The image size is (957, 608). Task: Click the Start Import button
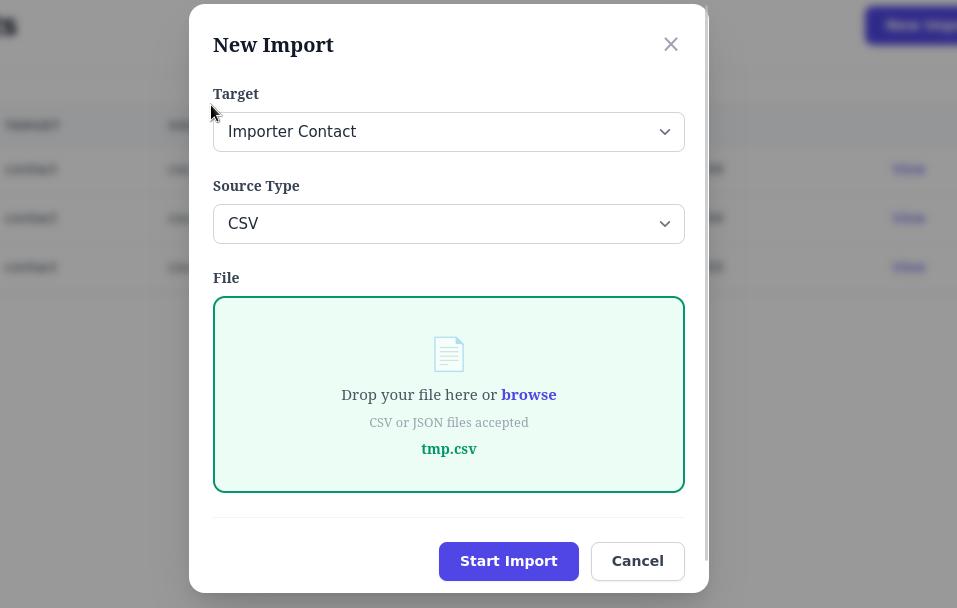(508, 561)
